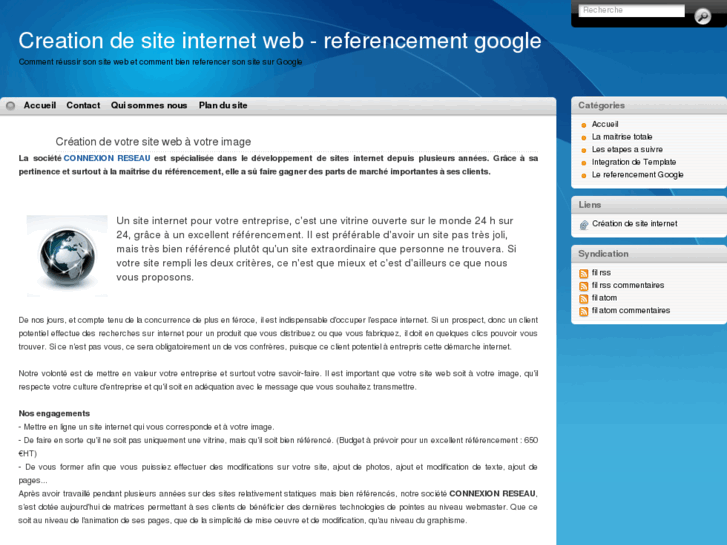Click bold CONNEXION RESEAU in last paragraph
Screen dimensions: 727x545
[492, 494]
